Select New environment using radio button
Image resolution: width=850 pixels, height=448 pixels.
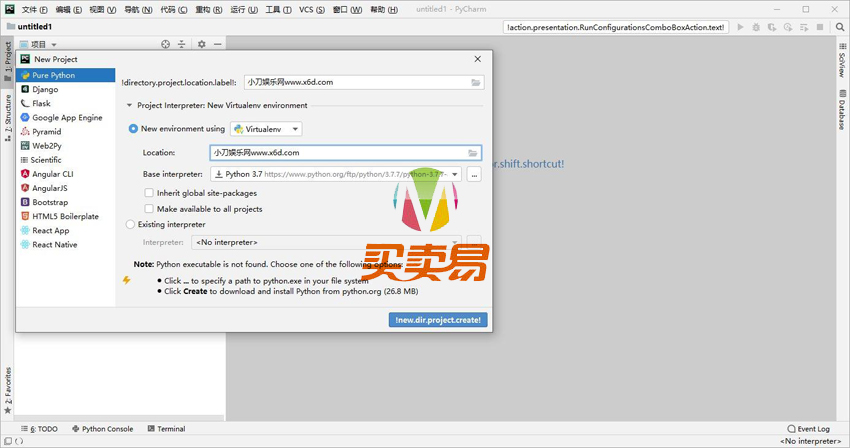[x=133, y=129]
